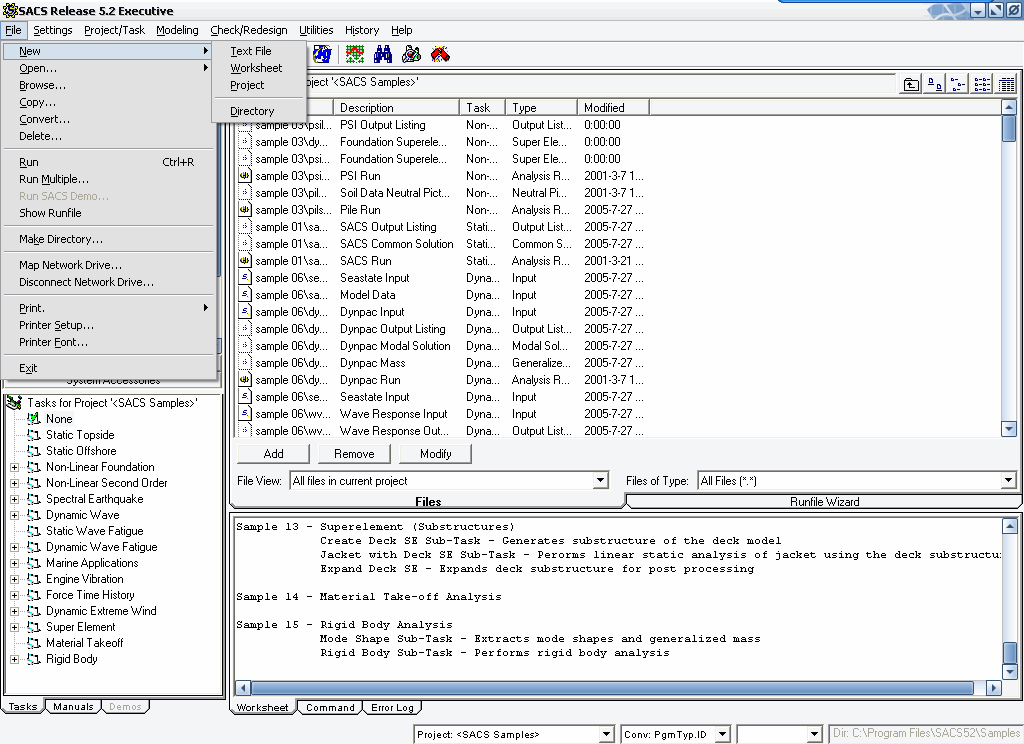Click the Wave Response Input file icon

[x=245, y=413]
